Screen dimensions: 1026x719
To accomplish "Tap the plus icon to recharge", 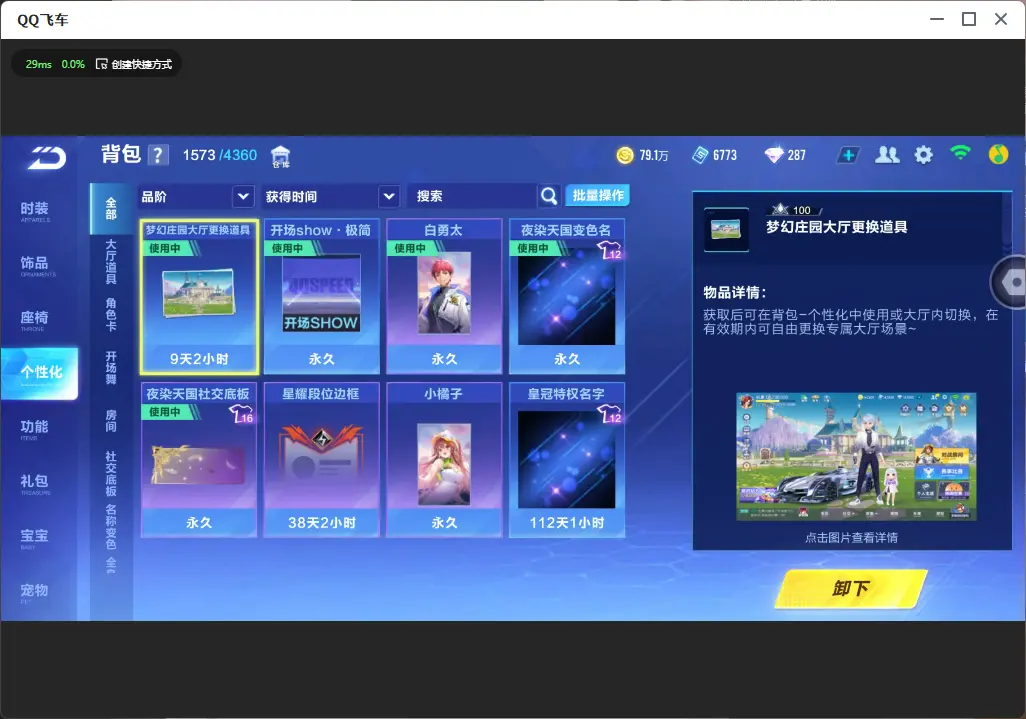I will click(x=848, y=155).
